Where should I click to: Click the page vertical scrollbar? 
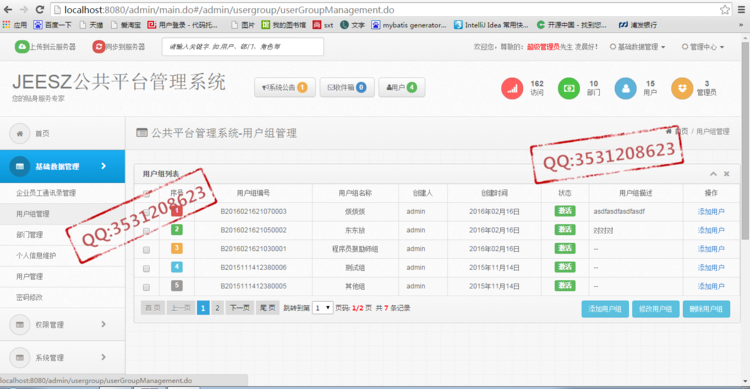point(745,141)
